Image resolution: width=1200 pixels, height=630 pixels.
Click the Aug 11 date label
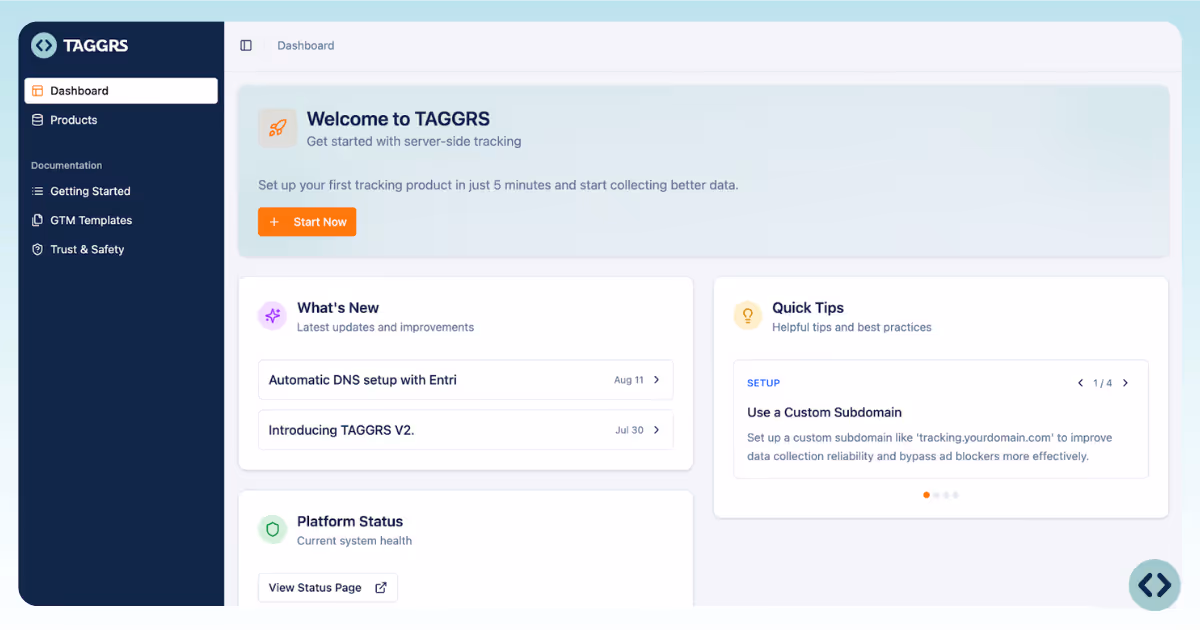click(629, 380)
